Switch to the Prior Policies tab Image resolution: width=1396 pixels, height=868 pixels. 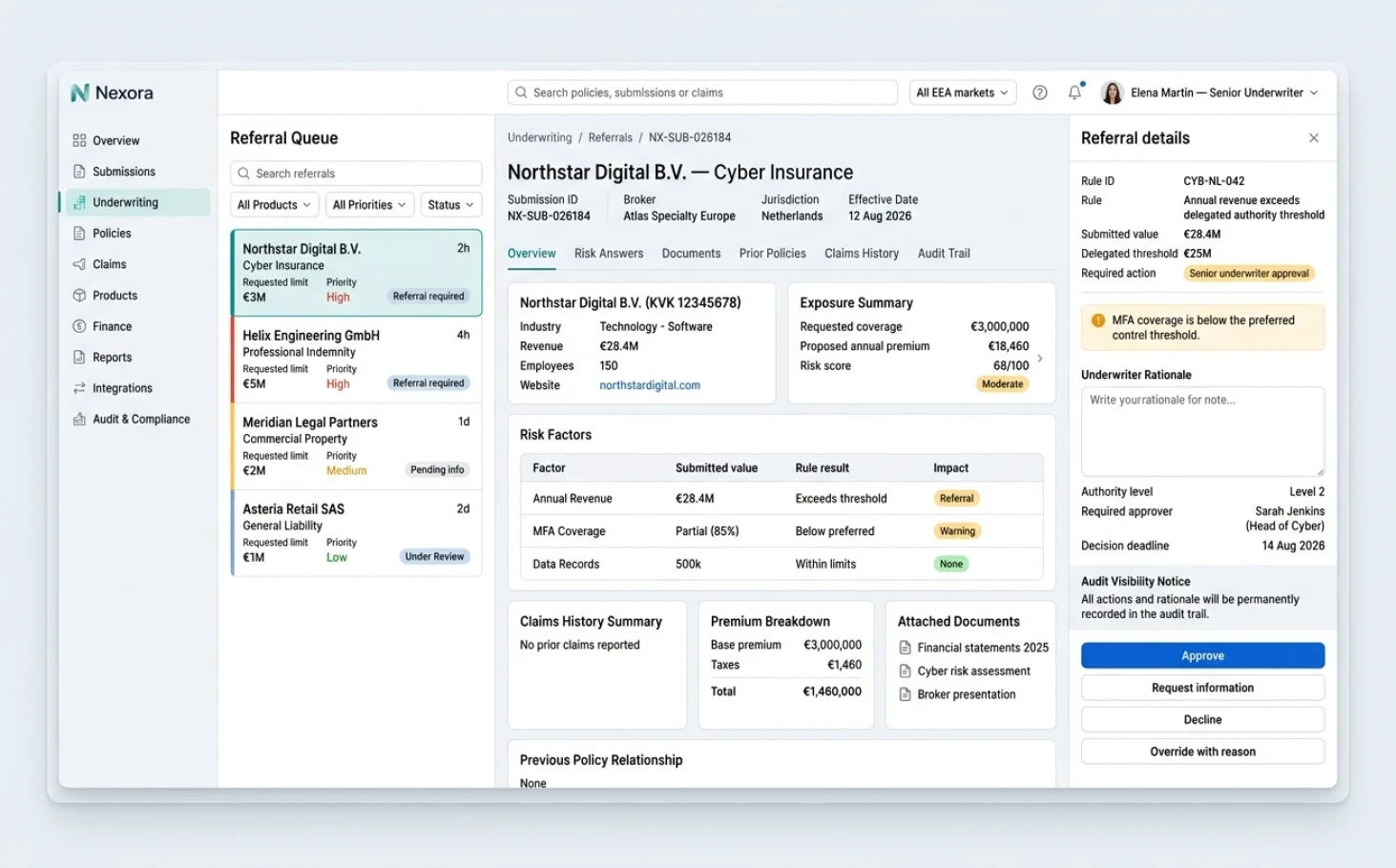tap(772, 254)
